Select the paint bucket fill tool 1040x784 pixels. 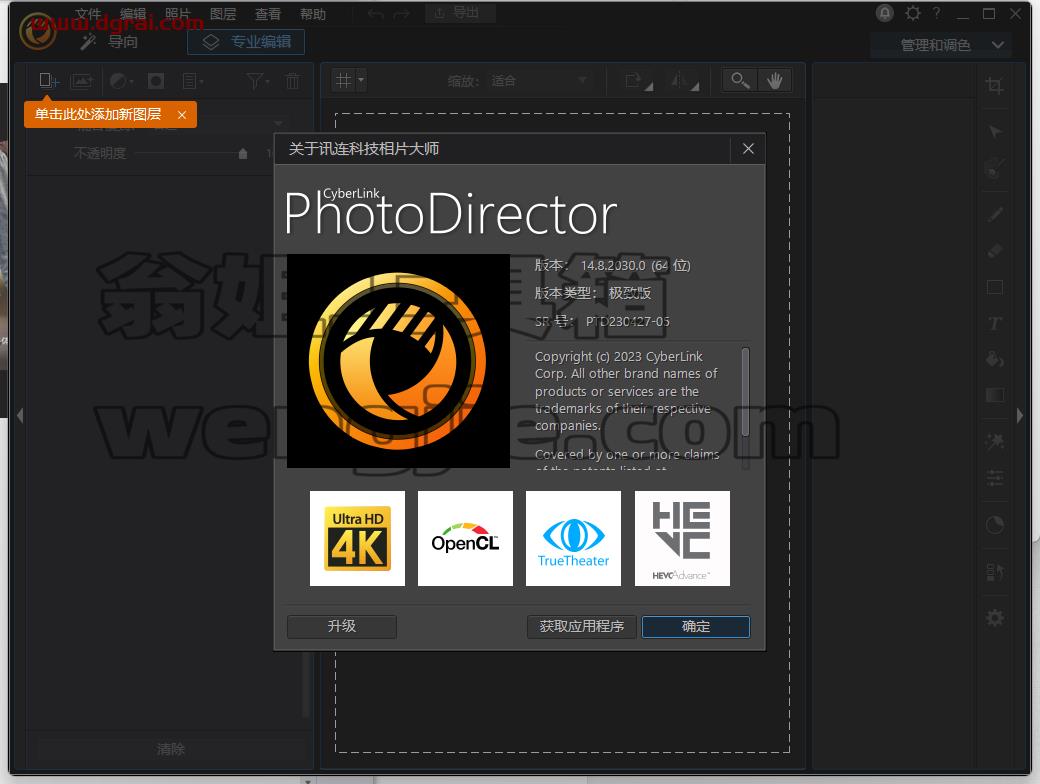click(994, 359)
